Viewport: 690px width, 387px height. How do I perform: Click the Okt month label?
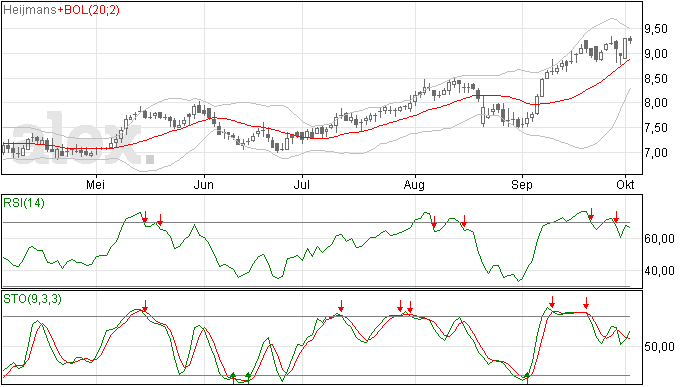pyautogui.click(x=625, y=184)
